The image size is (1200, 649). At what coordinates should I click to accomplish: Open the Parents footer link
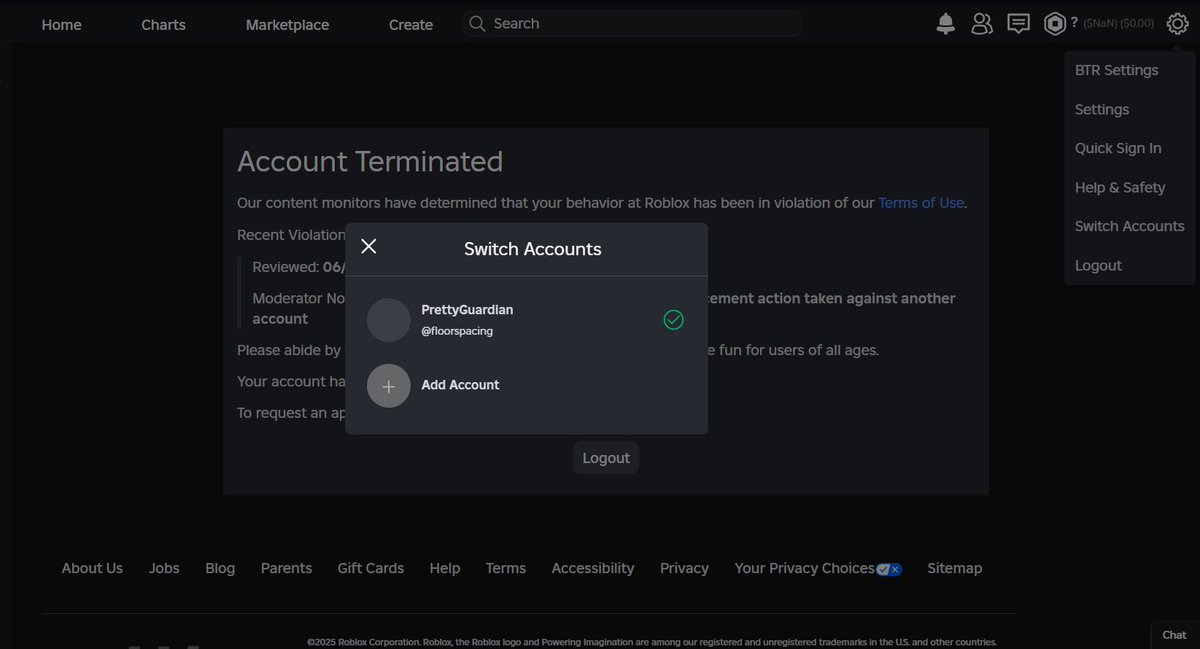pyautogui.click(x=286, y=568)
